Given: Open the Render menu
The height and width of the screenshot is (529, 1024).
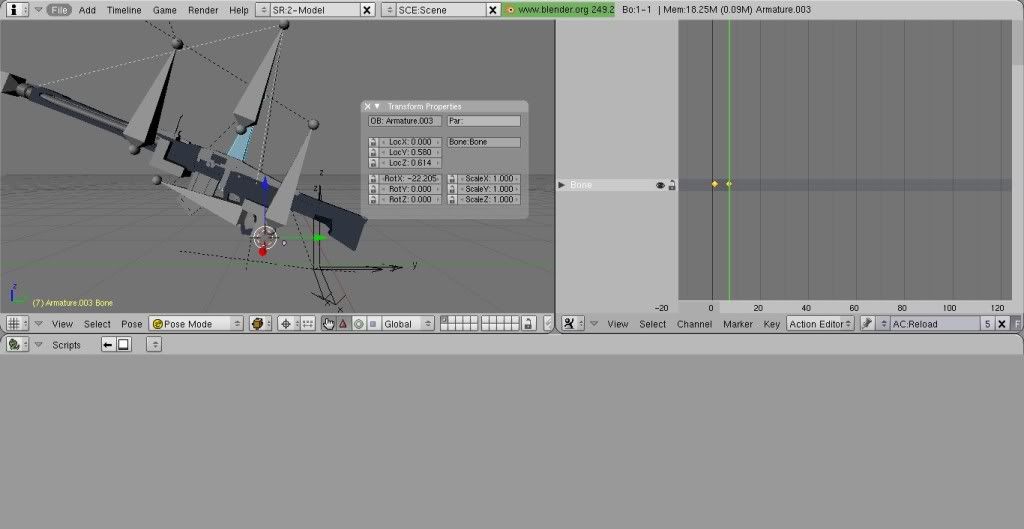Looking at the screenshot, I should click(203, 10).
